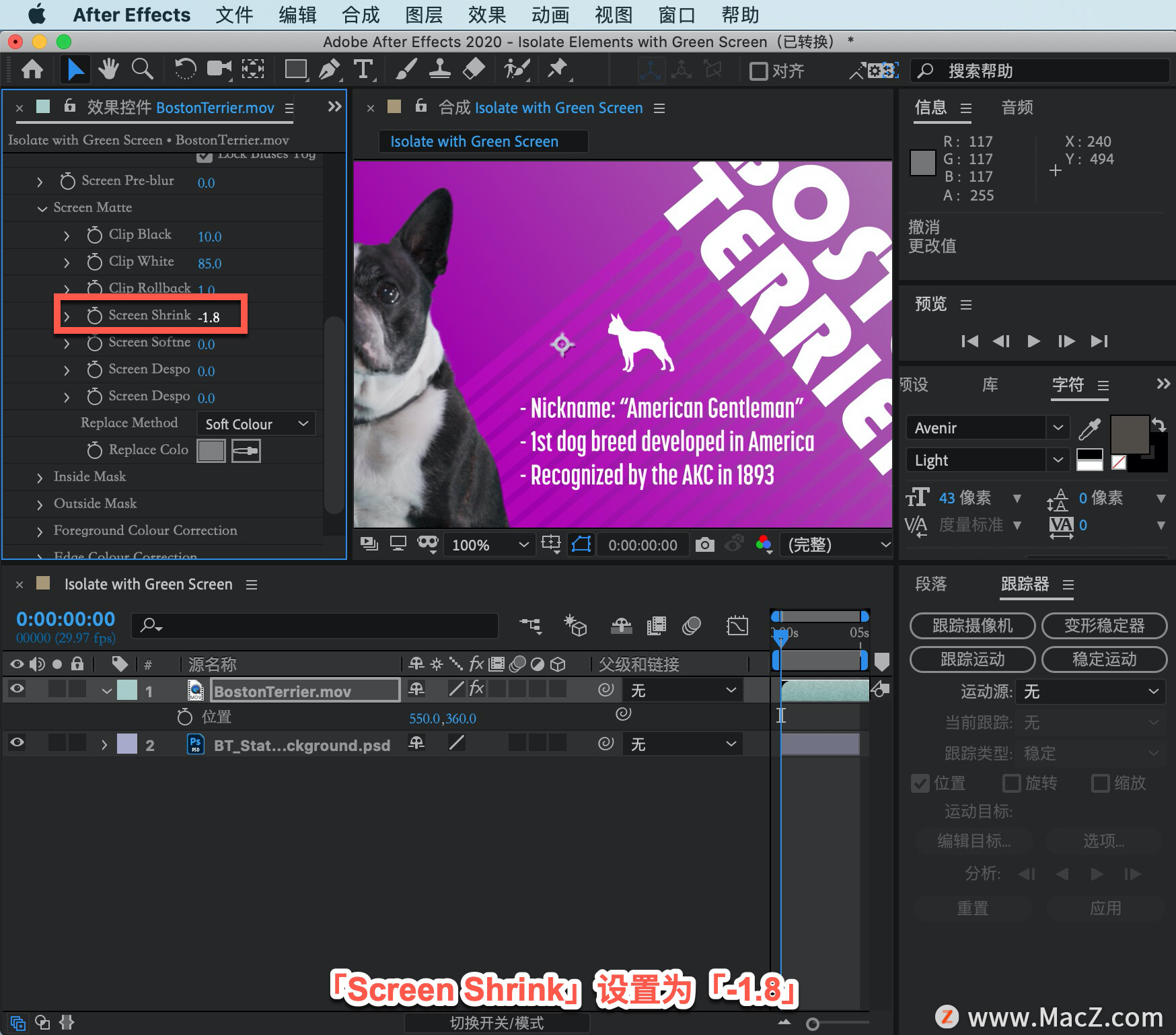This screenshot has width=1176, height=1035.
Task: Play the preview with the play button
Action: click(x=1034, y=341)
